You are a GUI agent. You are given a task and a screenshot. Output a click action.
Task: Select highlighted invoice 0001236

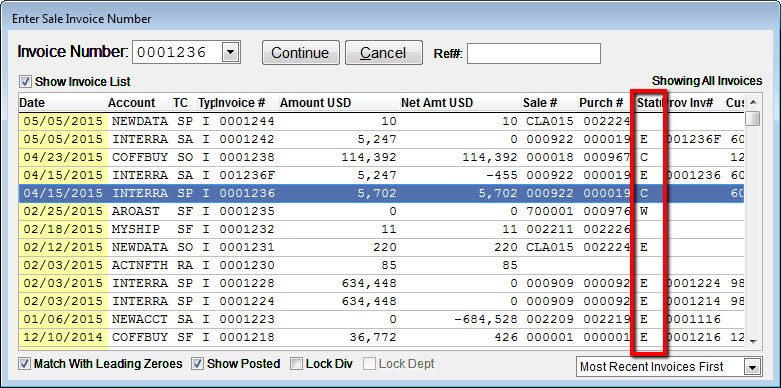coord(381,193)
